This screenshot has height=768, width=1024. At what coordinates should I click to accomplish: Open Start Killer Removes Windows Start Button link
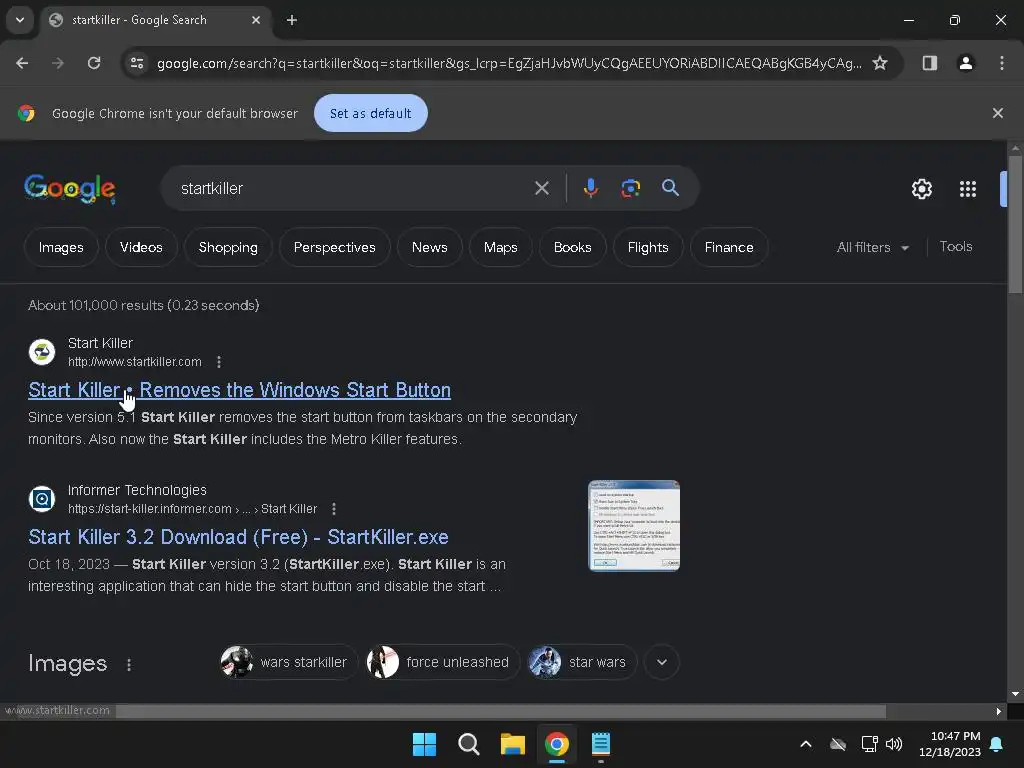click(239, 390)
